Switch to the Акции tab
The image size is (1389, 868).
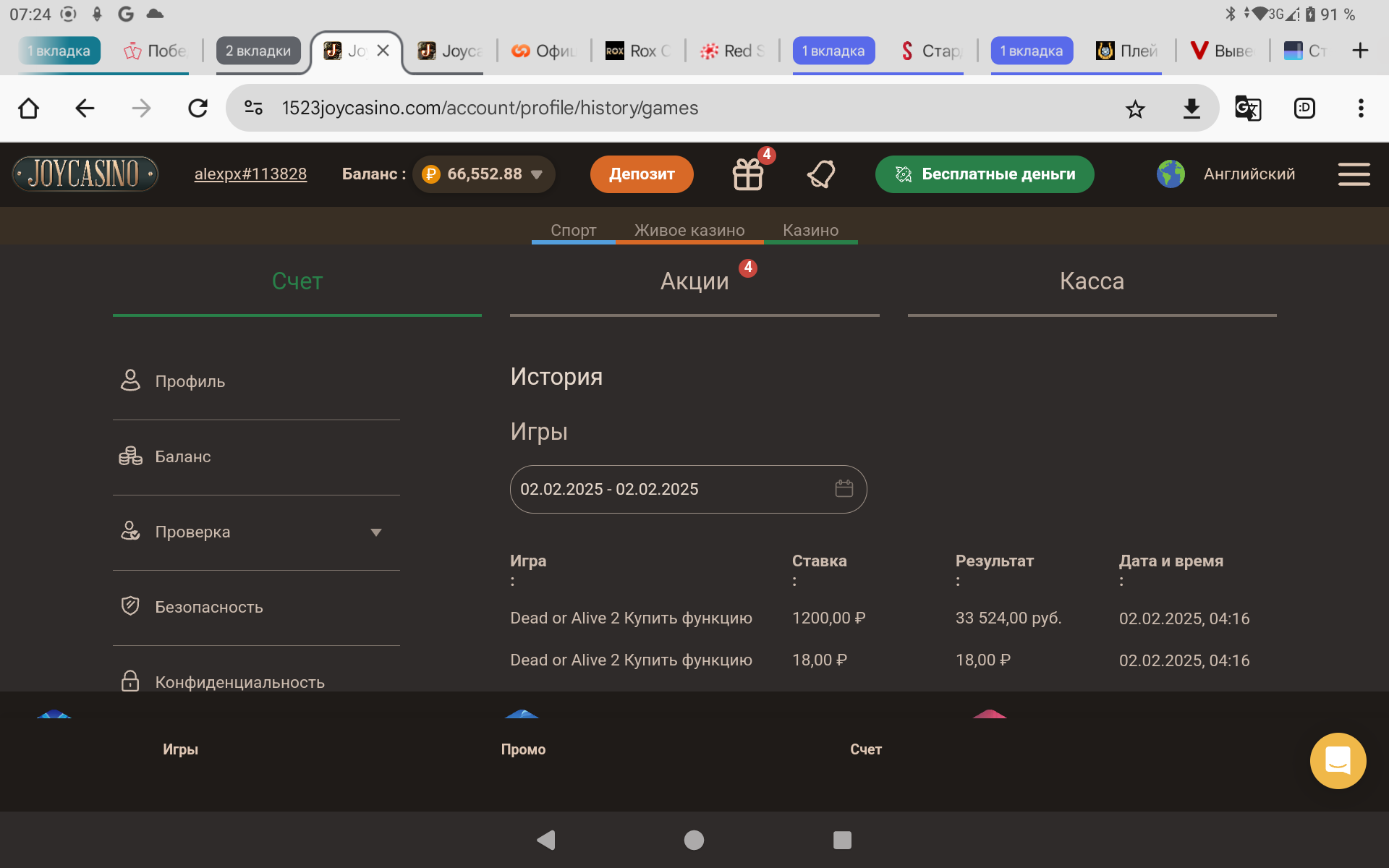(x=694, y=281)
